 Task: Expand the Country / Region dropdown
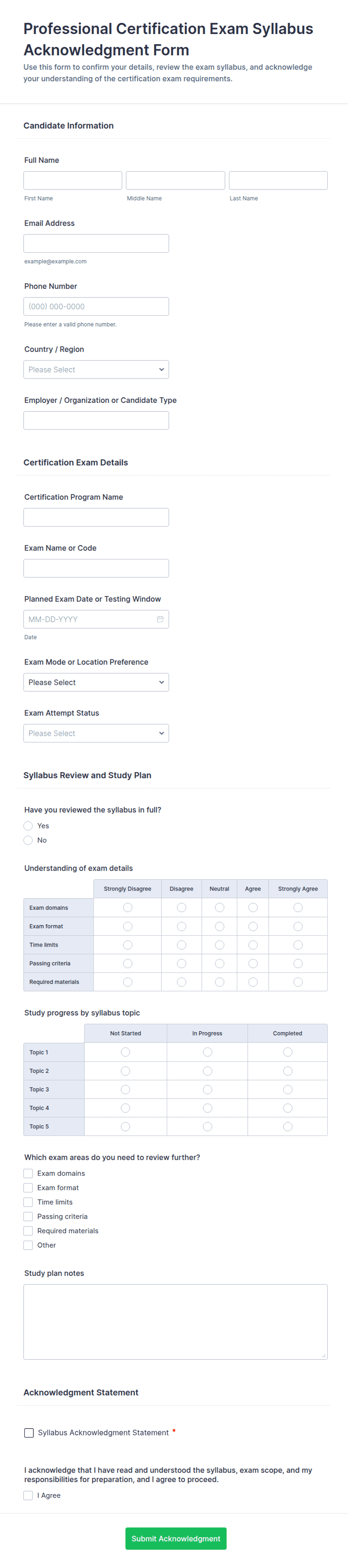(96, 370)
